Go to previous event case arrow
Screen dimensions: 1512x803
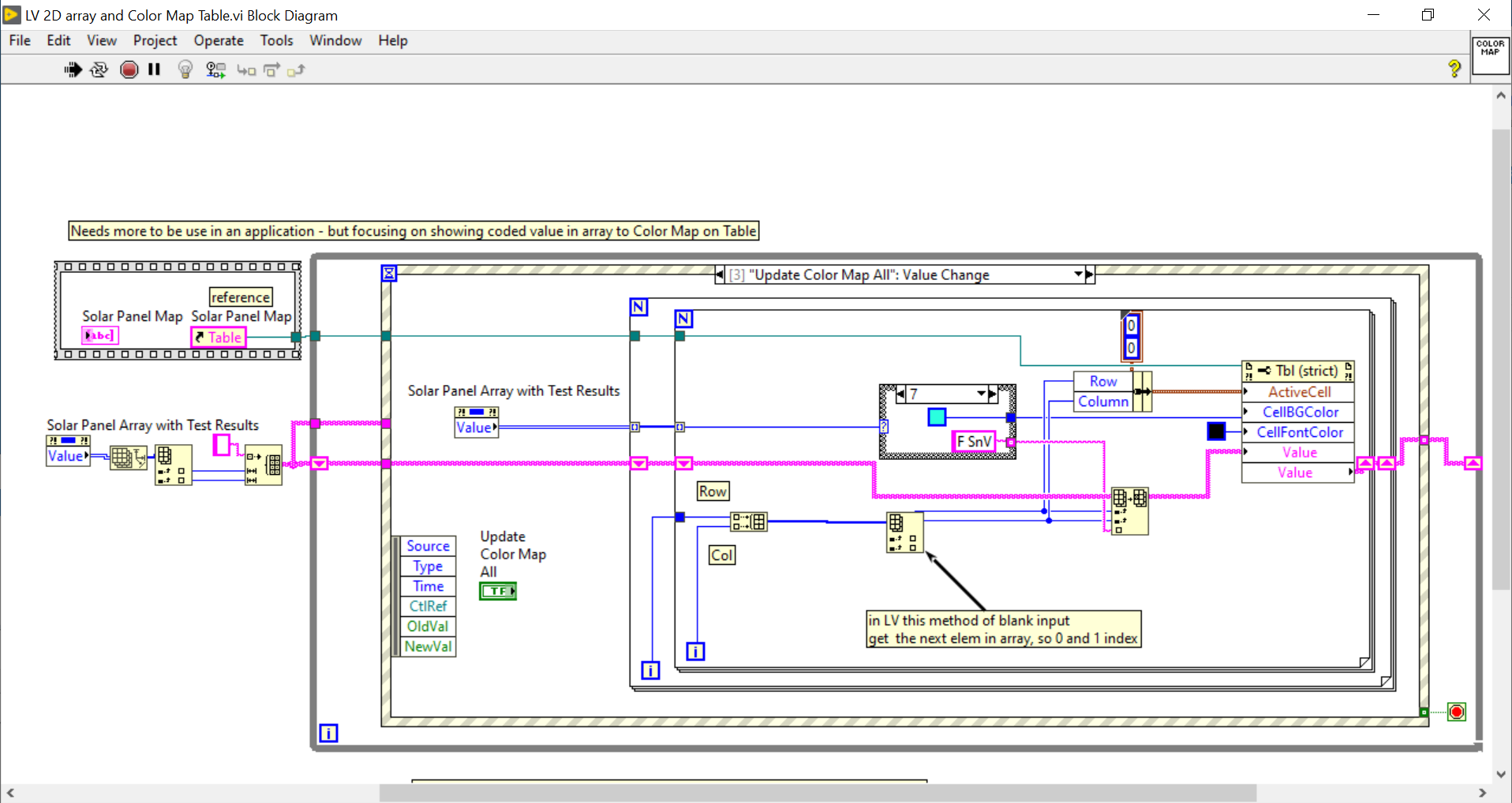(x=720, y=275)
